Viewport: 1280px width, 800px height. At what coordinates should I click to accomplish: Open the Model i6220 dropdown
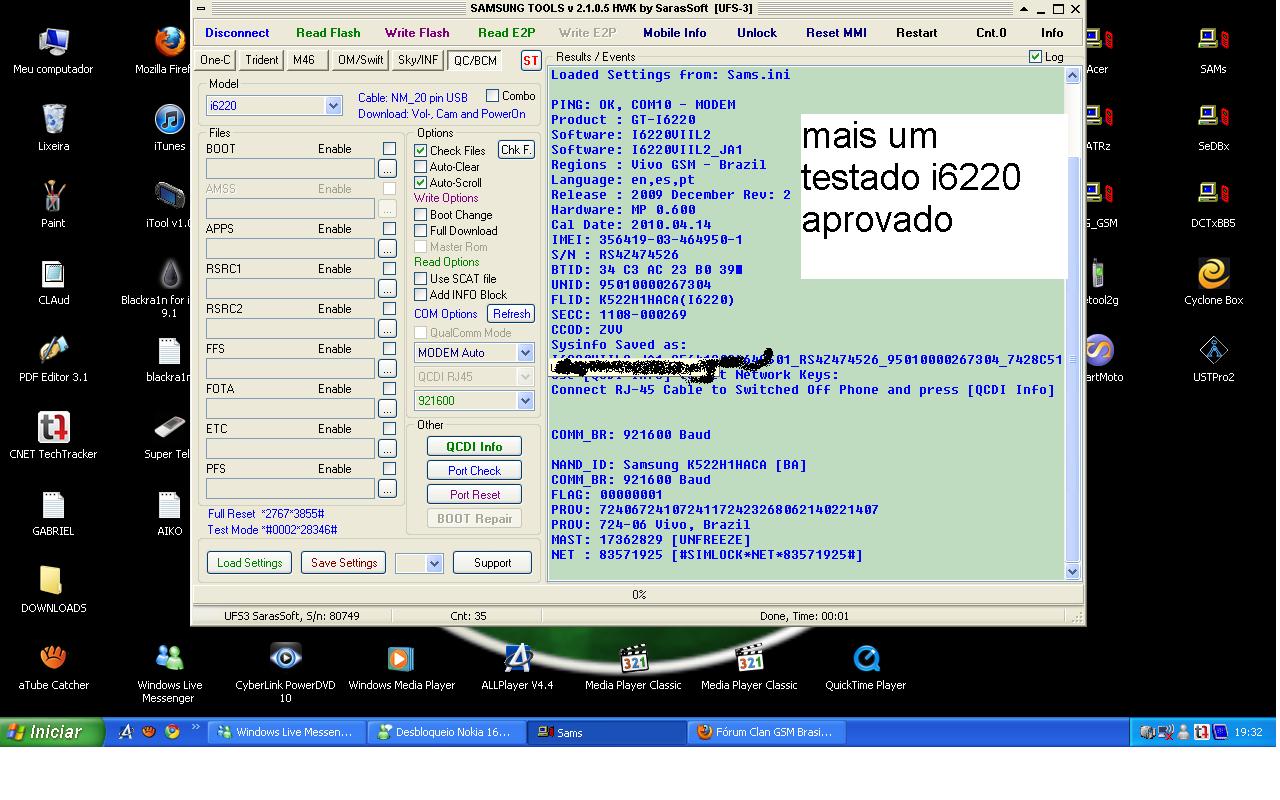(x=333, y=106)
